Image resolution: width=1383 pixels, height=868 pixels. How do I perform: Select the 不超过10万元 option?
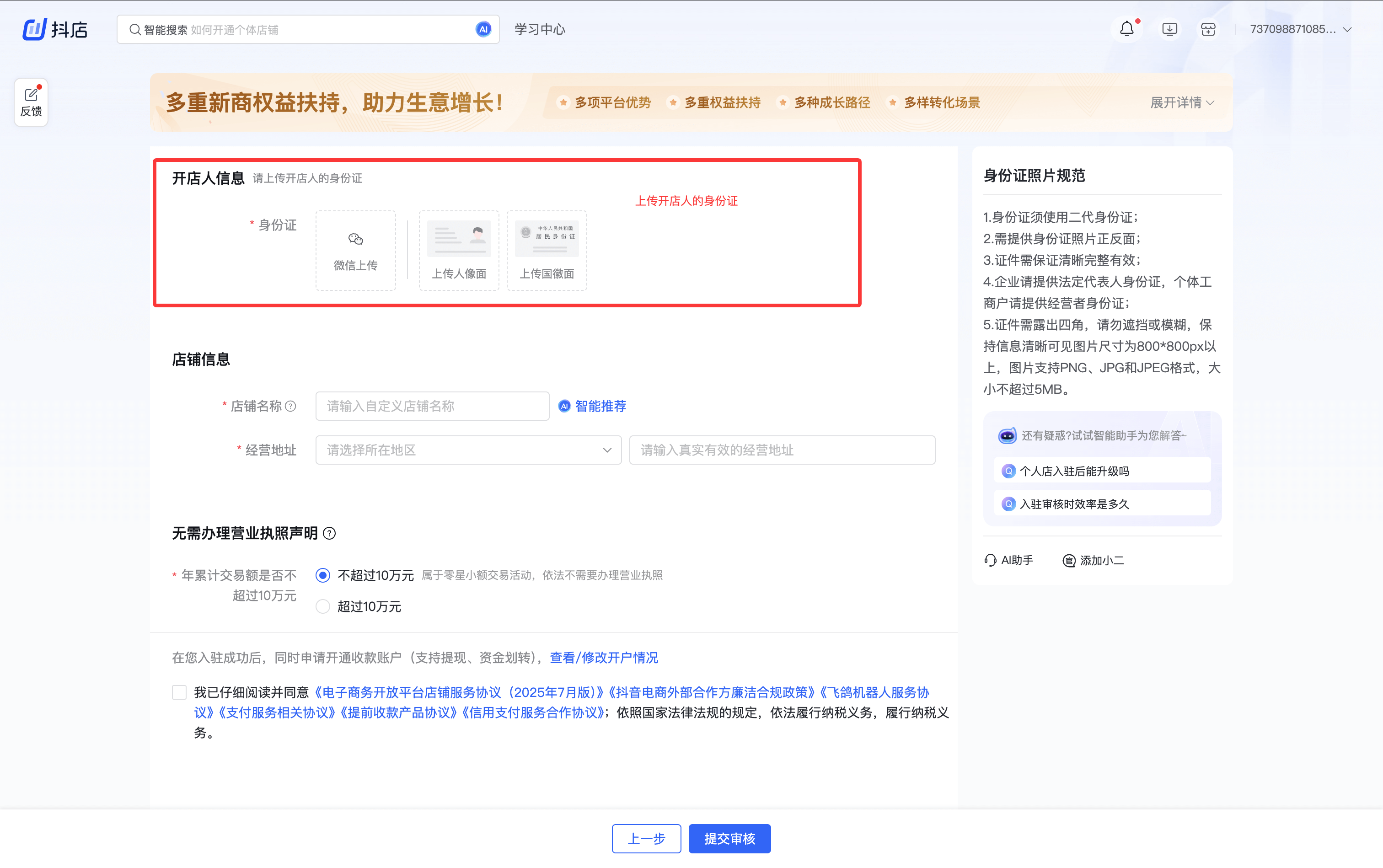(322, 575)
